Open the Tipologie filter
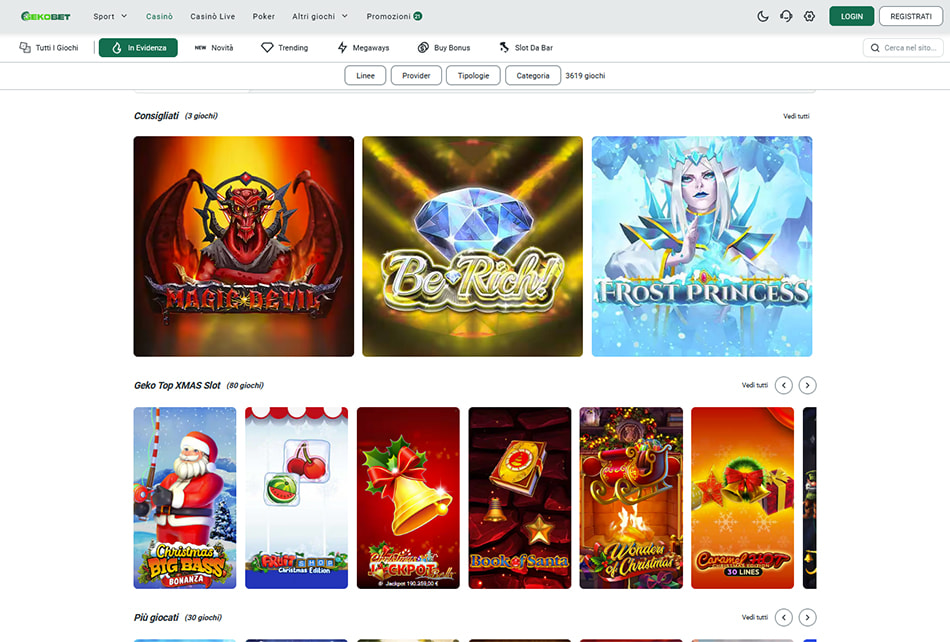 click(x=473, y=76)
